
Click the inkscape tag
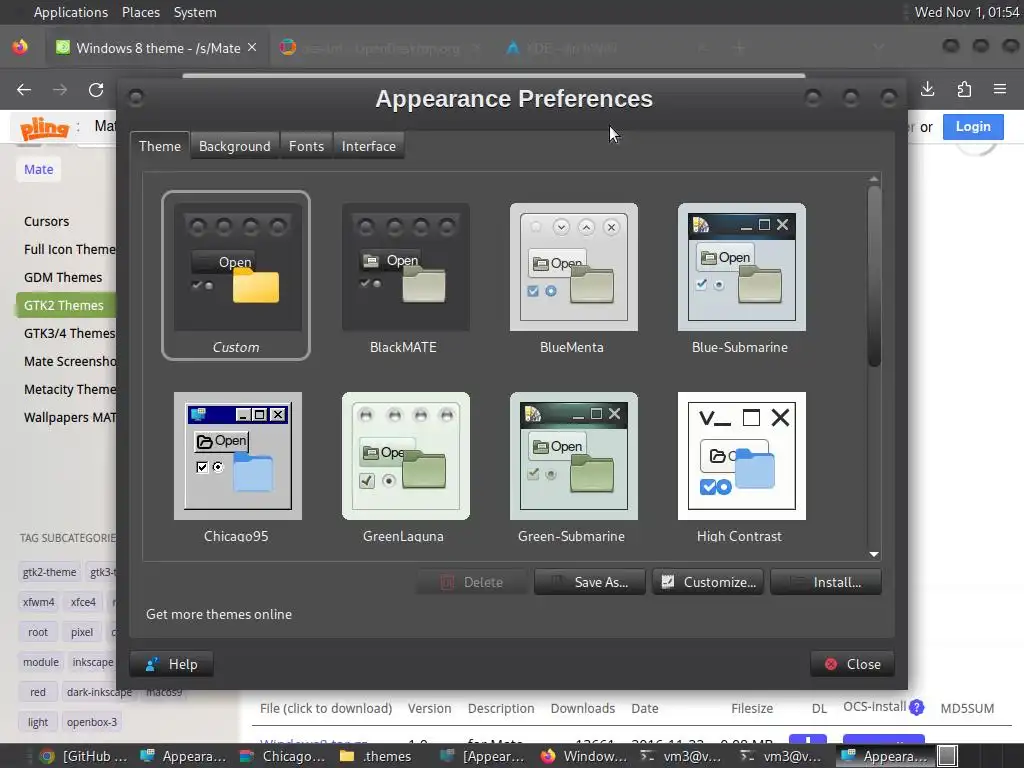coord(91,662)
